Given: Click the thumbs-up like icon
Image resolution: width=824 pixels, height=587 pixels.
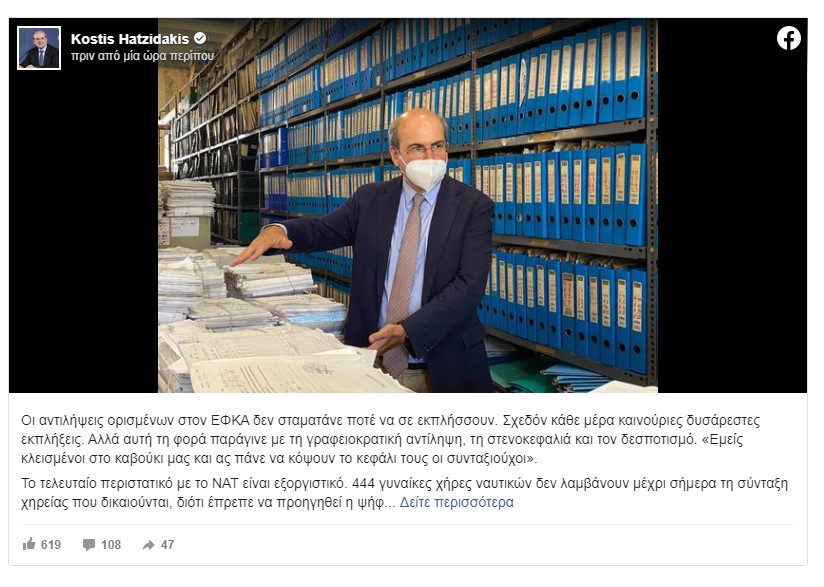Looking at the screenshot, I should [29, 544].
